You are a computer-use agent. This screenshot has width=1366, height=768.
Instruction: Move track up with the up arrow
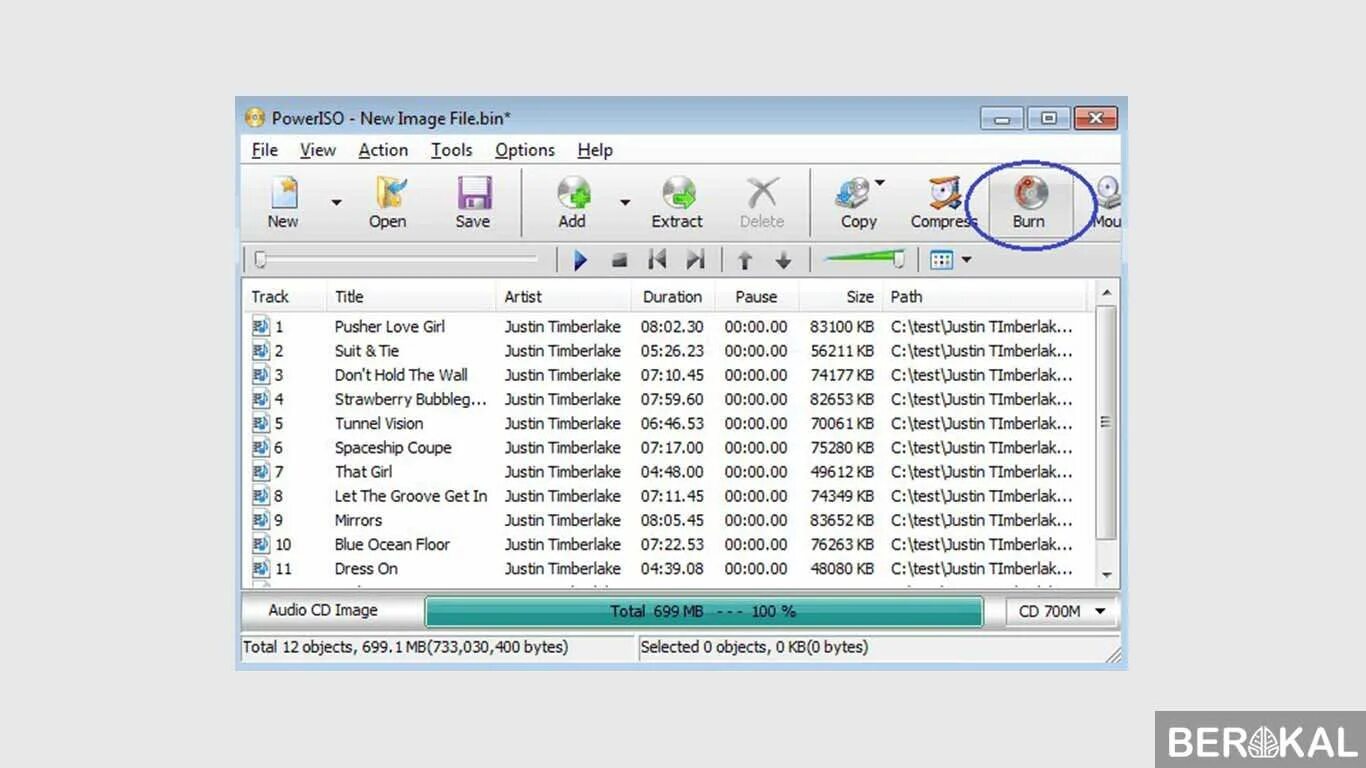pyautogui.click(x=745, y=261)
